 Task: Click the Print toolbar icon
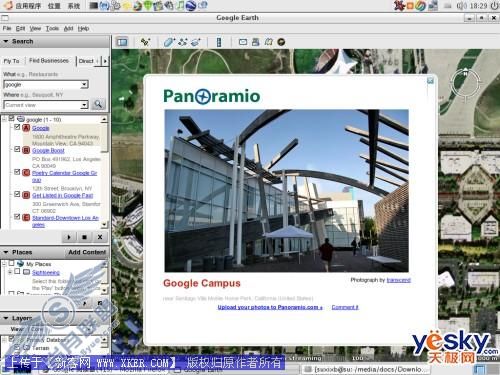[x=256, y=42]
